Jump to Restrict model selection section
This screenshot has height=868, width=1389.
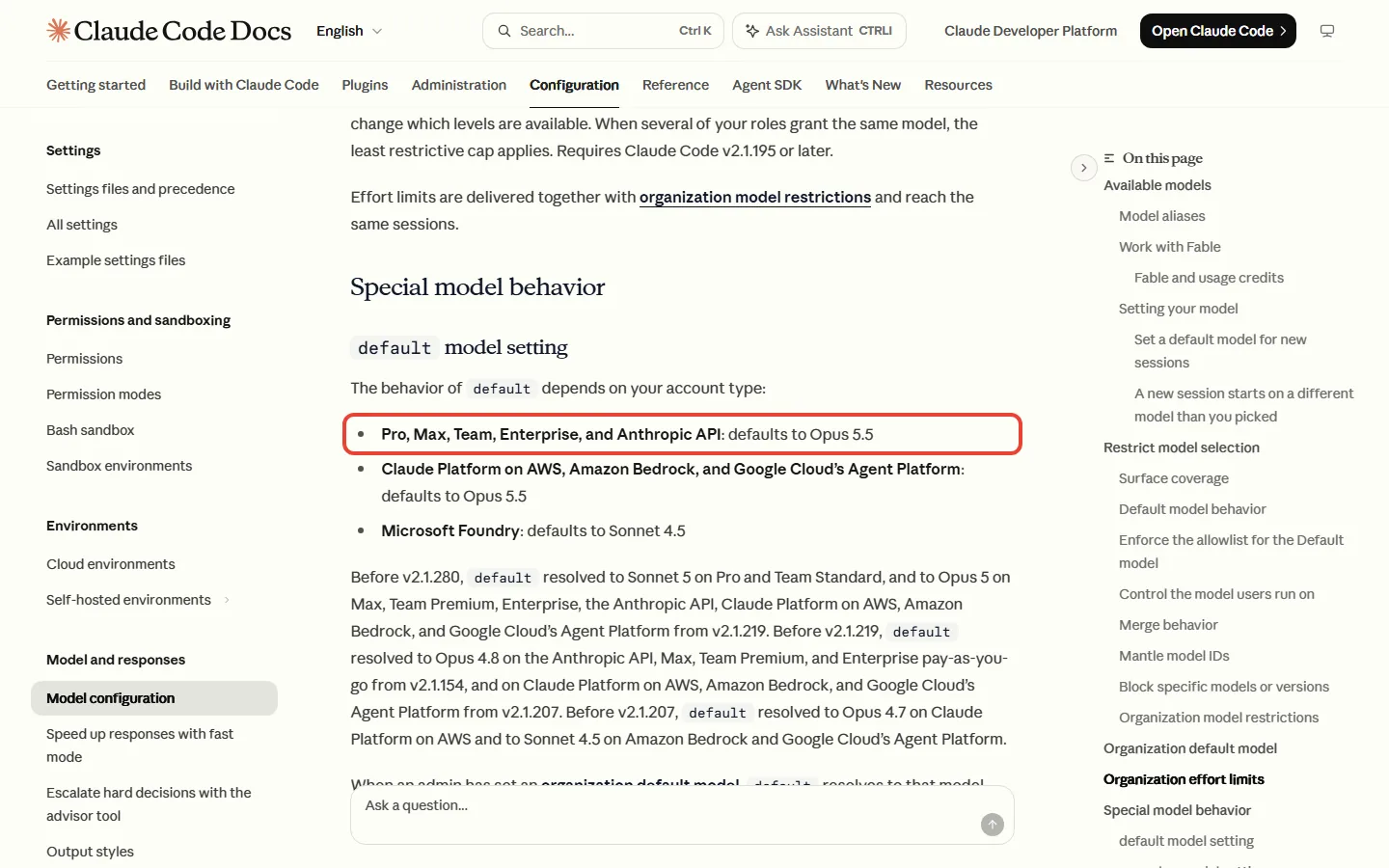pos(1182,448)
